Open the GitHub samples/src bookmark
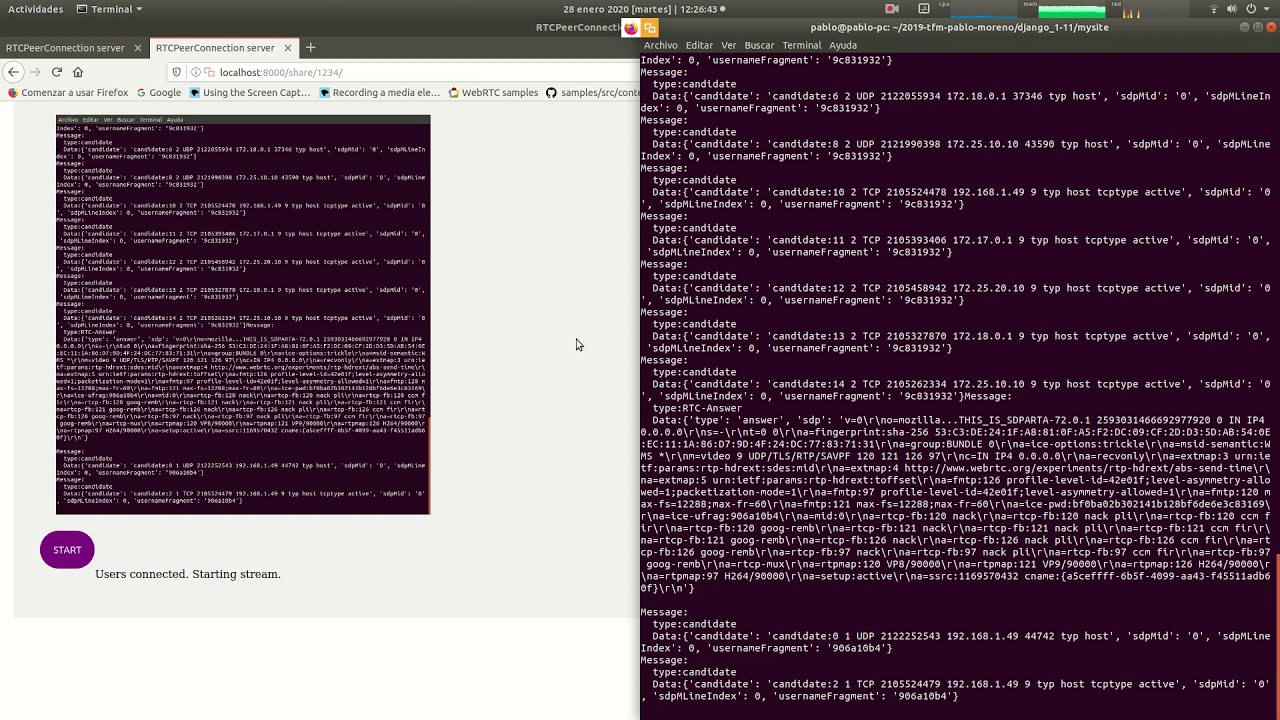Screen dimensions: 1280x720 [x=592, y=92]
